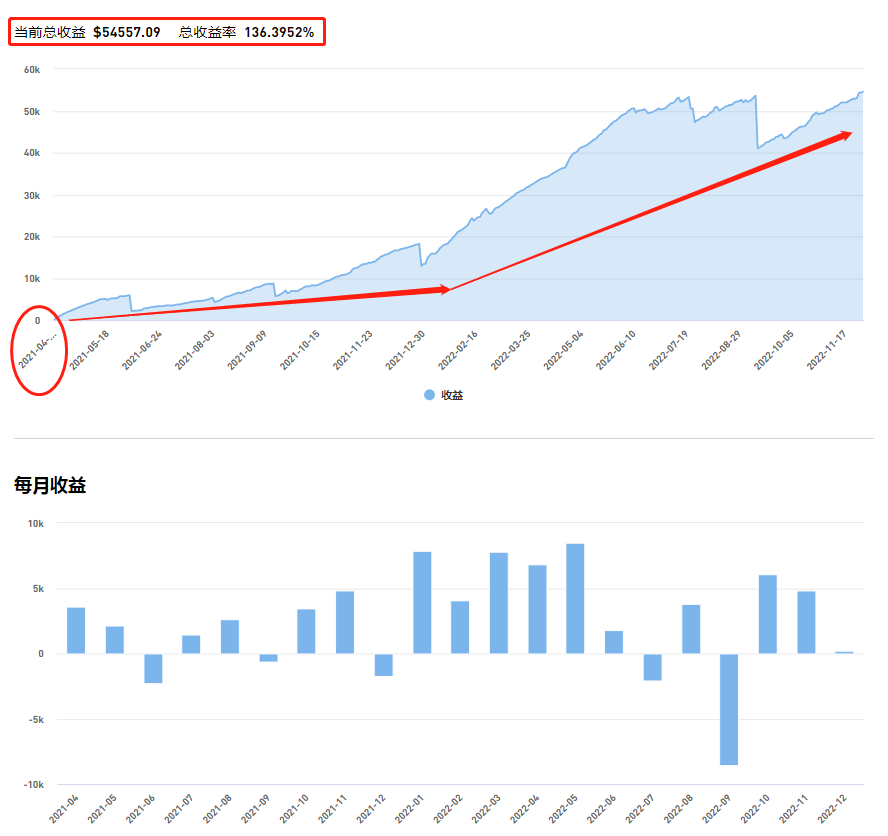Select the 2021-11 monthly bar
Image resolution: width=888 pixels, height=836 pixels.
coord(345,622)
